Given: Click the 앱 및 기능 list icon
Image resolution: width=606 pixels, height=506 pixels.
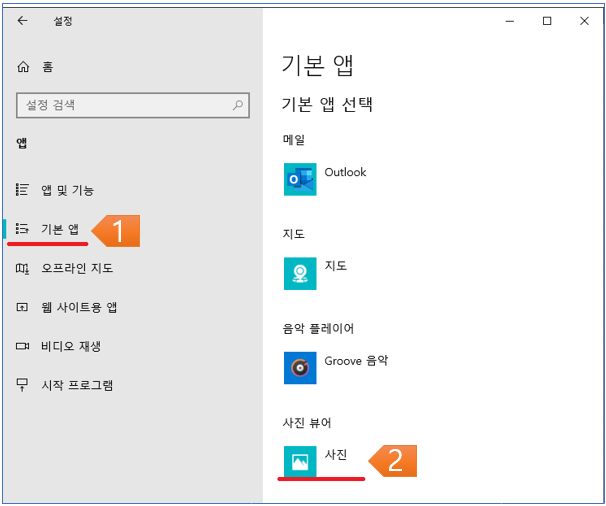Looking at the screenshot, I should (22, 189).
